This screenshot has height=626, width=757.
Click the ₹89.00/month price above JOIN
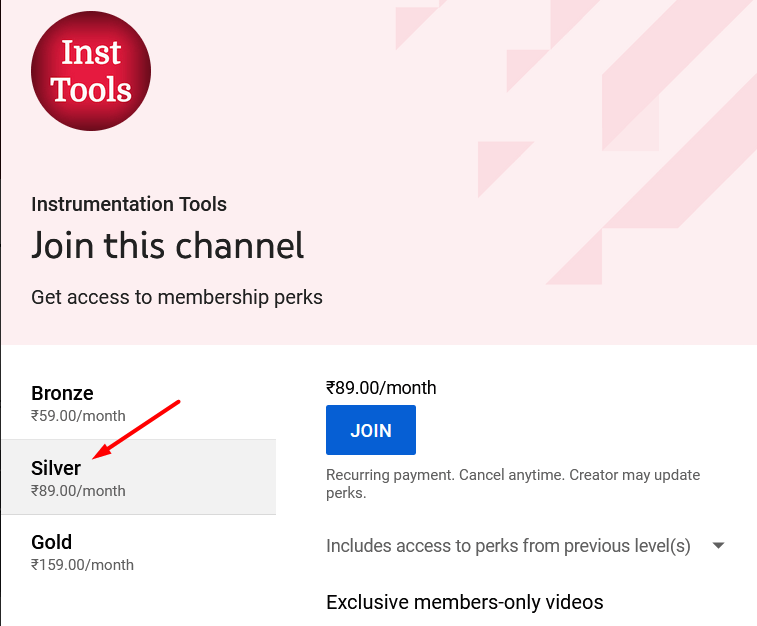381,388
